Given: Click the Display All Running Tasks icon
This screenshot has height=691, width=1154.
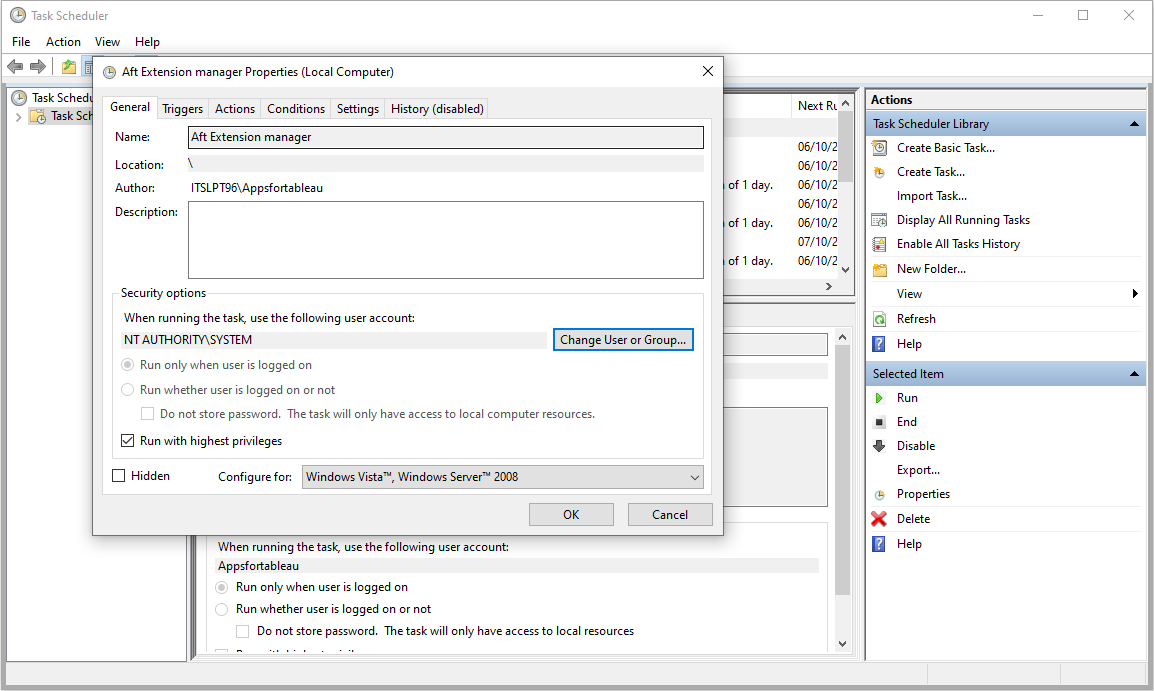Looking at the screenshot, I should pos(879,220).
